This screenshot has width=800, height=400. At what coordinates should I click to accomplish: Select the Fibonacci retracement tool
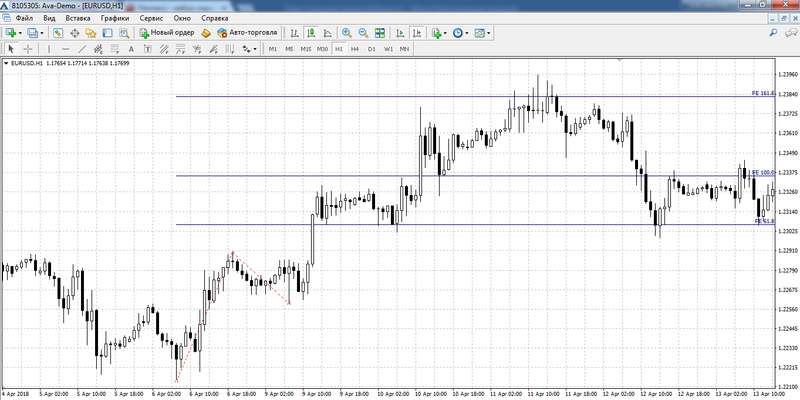coord(115,49)
